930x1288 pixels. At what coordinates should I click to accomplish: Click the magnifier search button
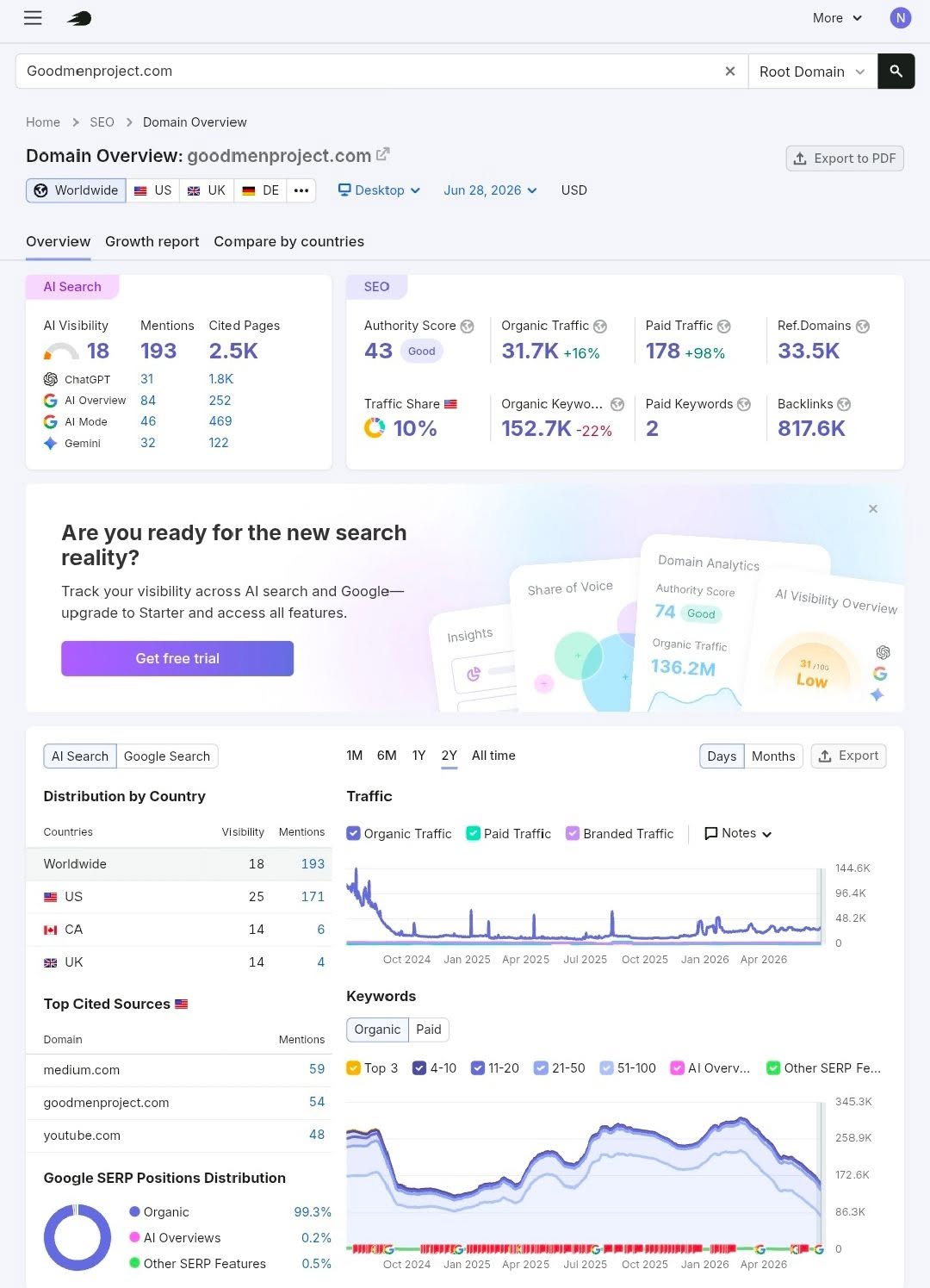tap(896, 72)
